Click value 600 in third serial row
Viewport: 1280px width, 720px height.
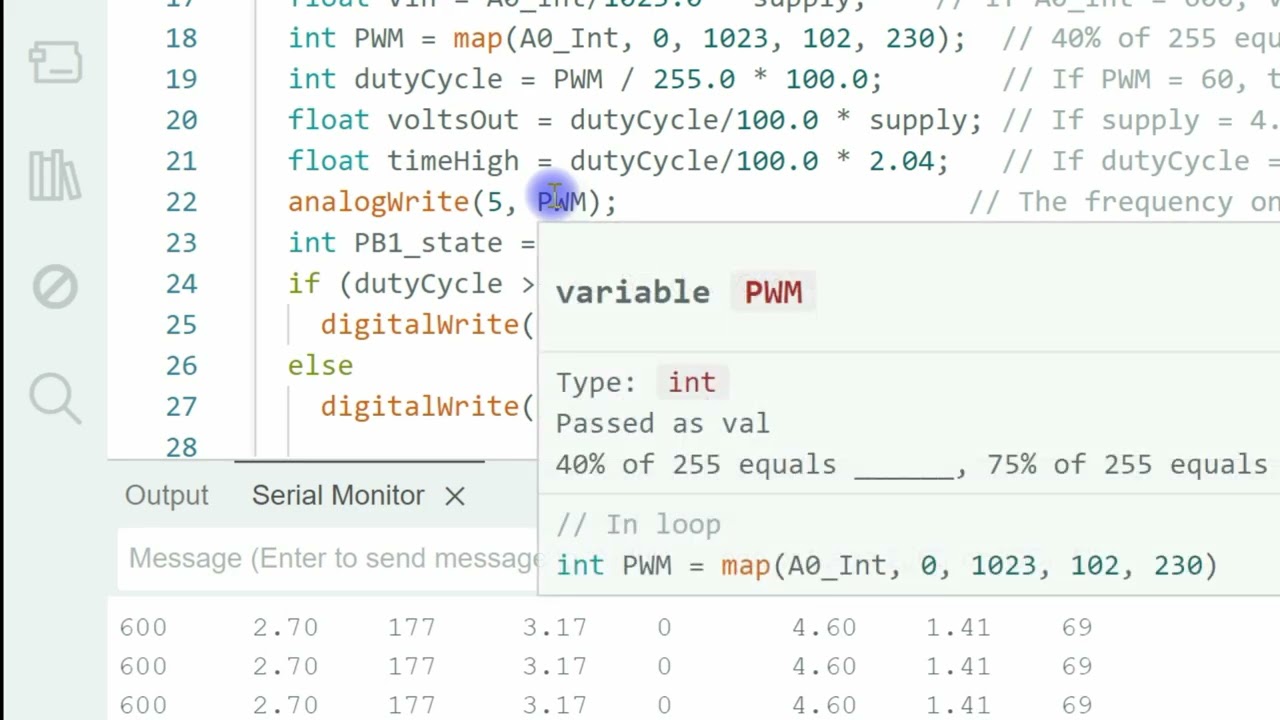pyautogui.click(x=143, y=705)
